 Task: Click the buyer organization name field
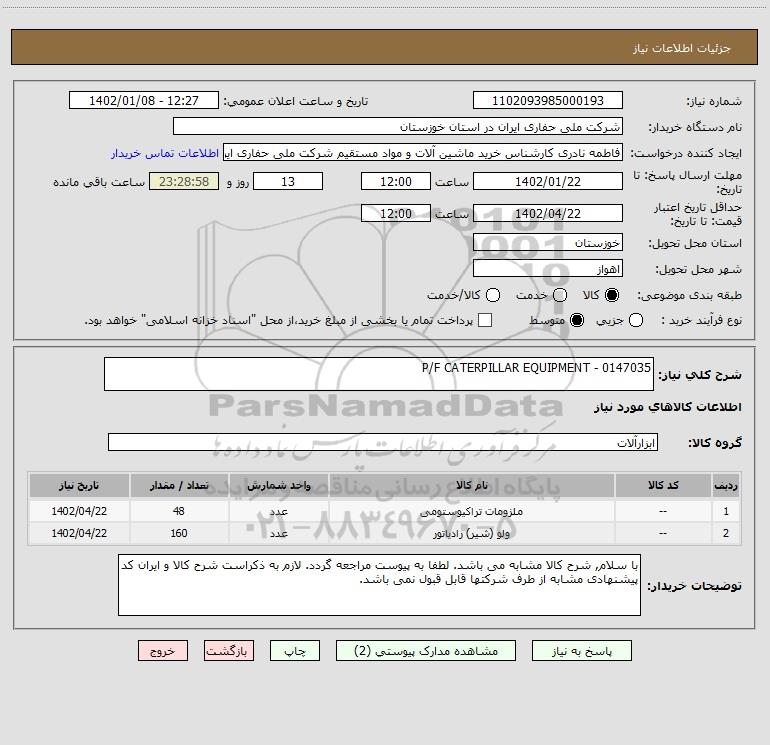click(398, 127)
